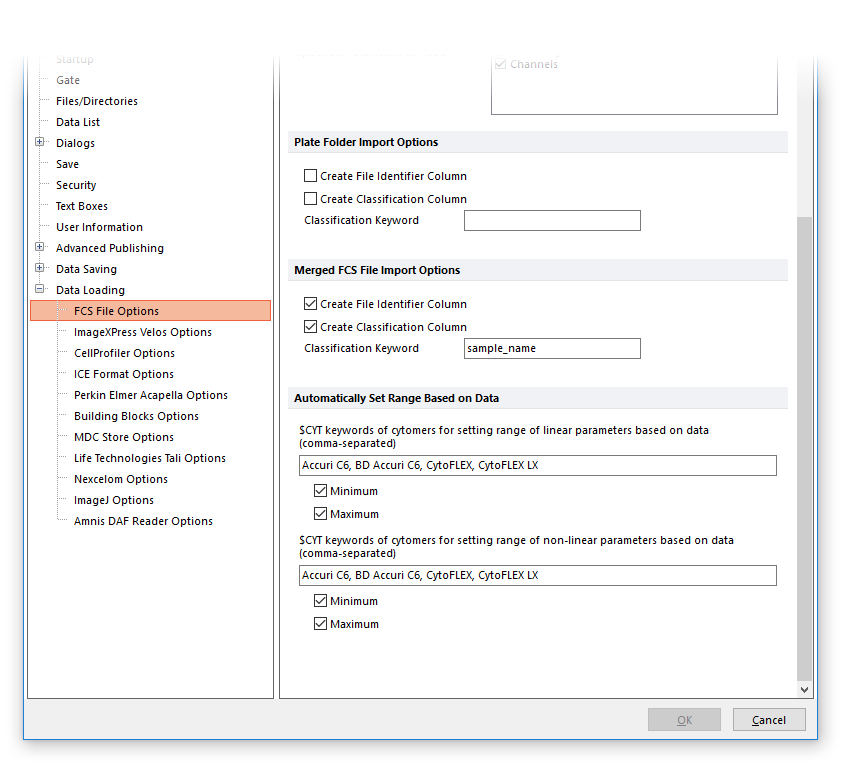Screen dimensions: 846x763
Task: Expand the Advanced Publishing node
Action: click(40, 247)
